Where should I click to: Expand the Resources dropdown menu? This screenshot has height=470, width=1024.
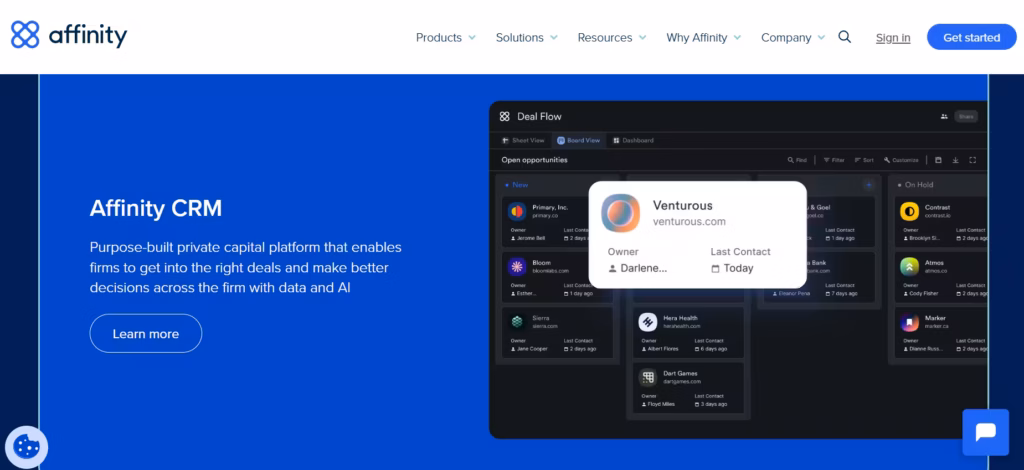tap(612, 37)
